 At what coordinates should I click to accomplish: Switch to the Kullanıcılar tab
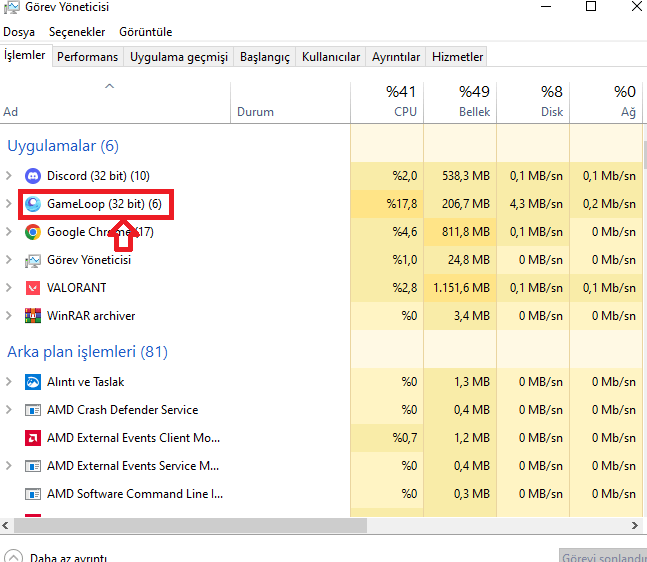331,57
